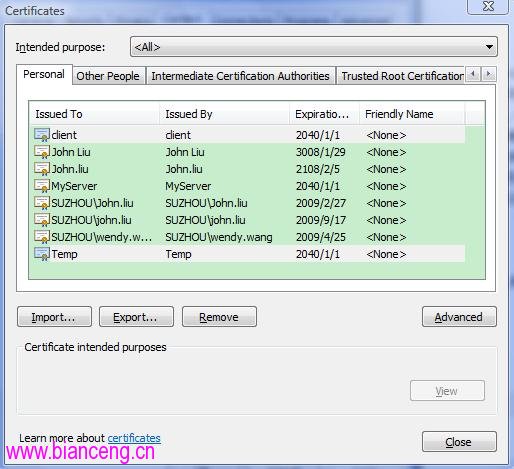
Task: Select the 'Temp' Issued To entry
Action: (x=64, y=254)
